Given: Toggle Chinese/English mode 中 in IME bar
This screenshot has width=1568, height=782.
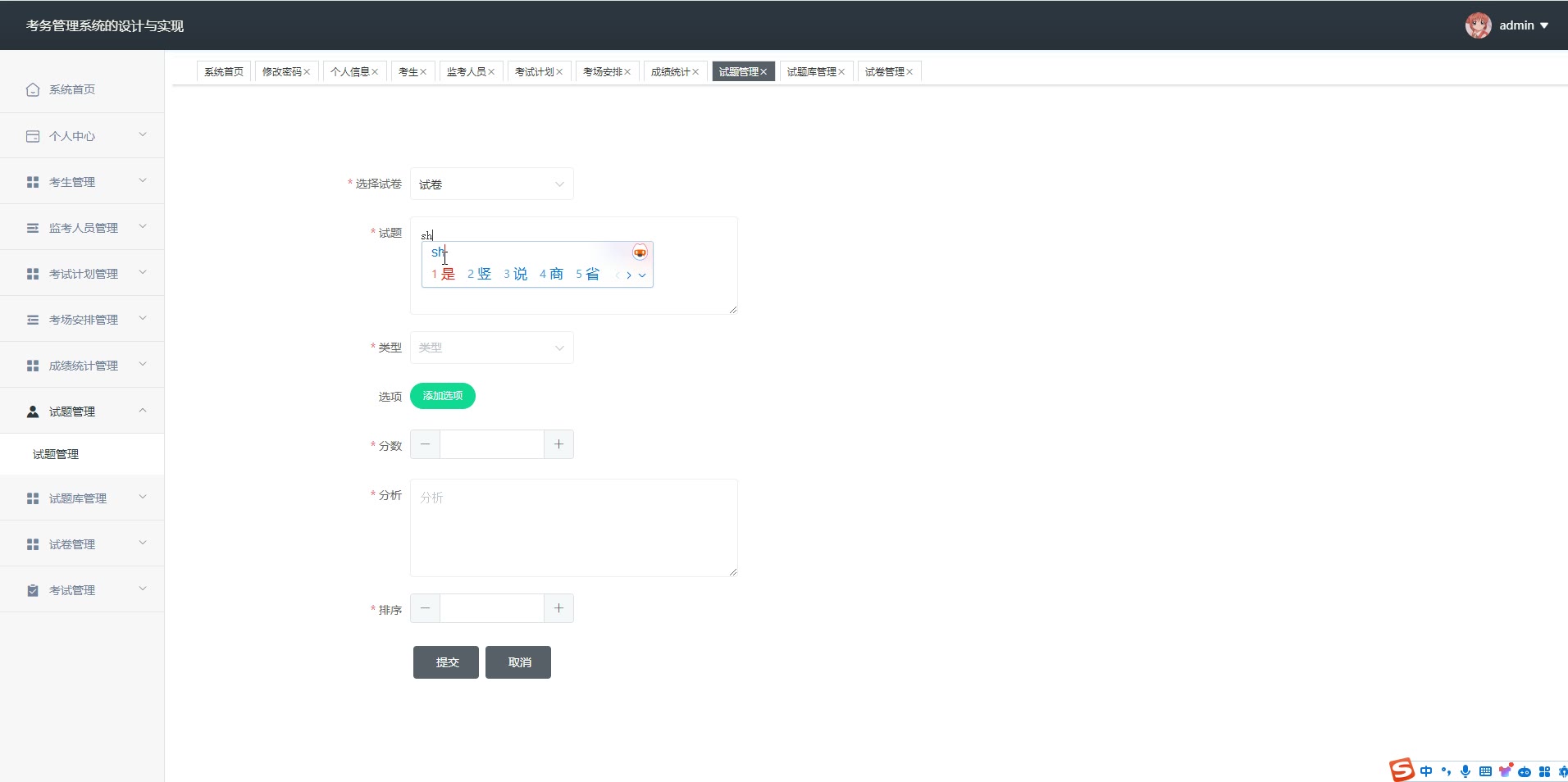Looking at the screenshot, I should (x=1426, y=771).
